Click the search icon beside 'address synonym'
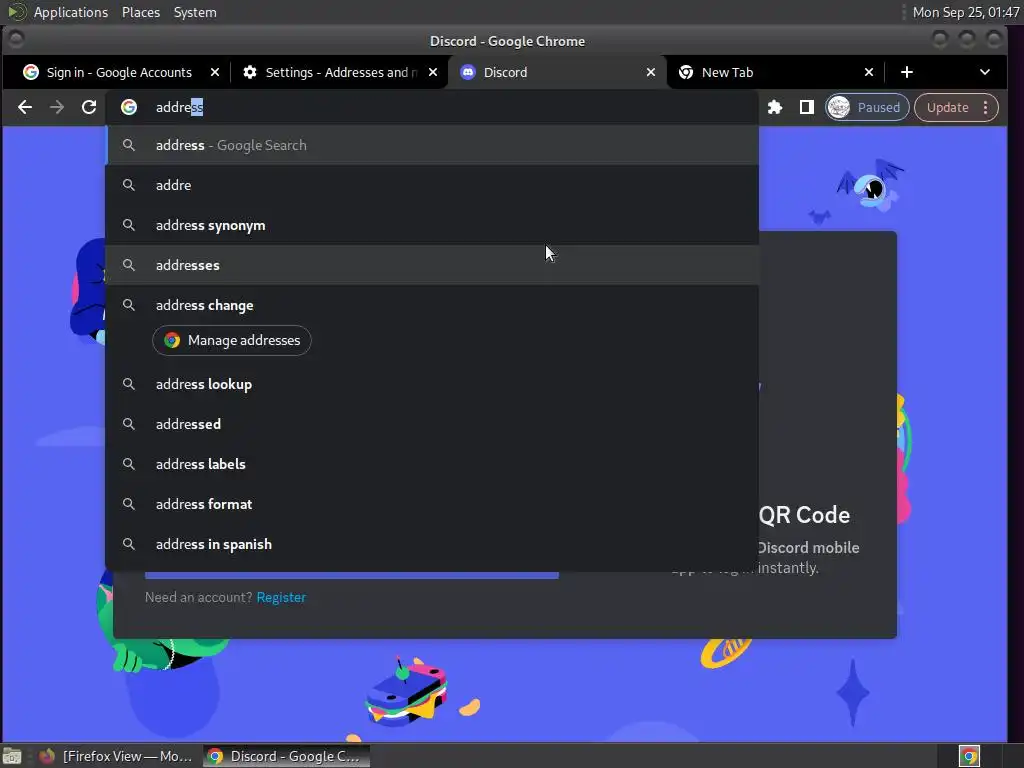 point(129,225)
